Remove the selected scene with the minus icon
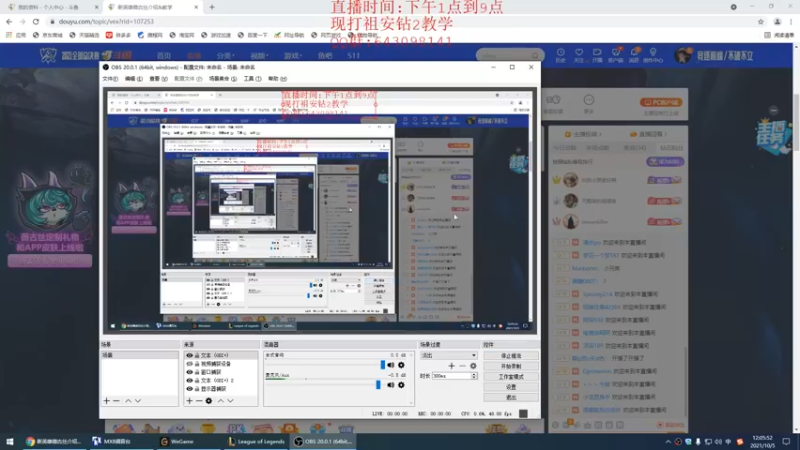This screenshot has width=800, height=450. tap(116, 401)
